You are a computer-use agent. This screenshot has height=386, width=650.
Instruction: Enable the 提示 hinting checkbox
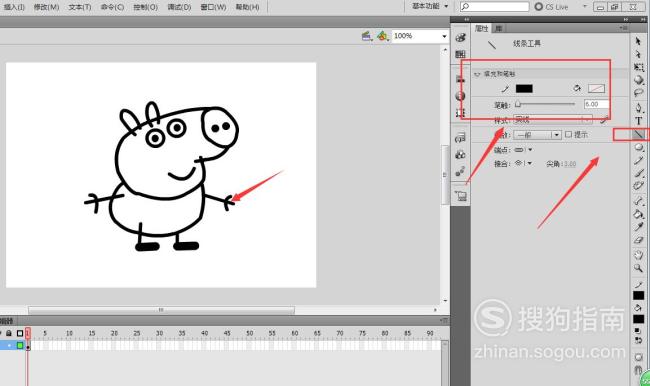coord(568,134)
